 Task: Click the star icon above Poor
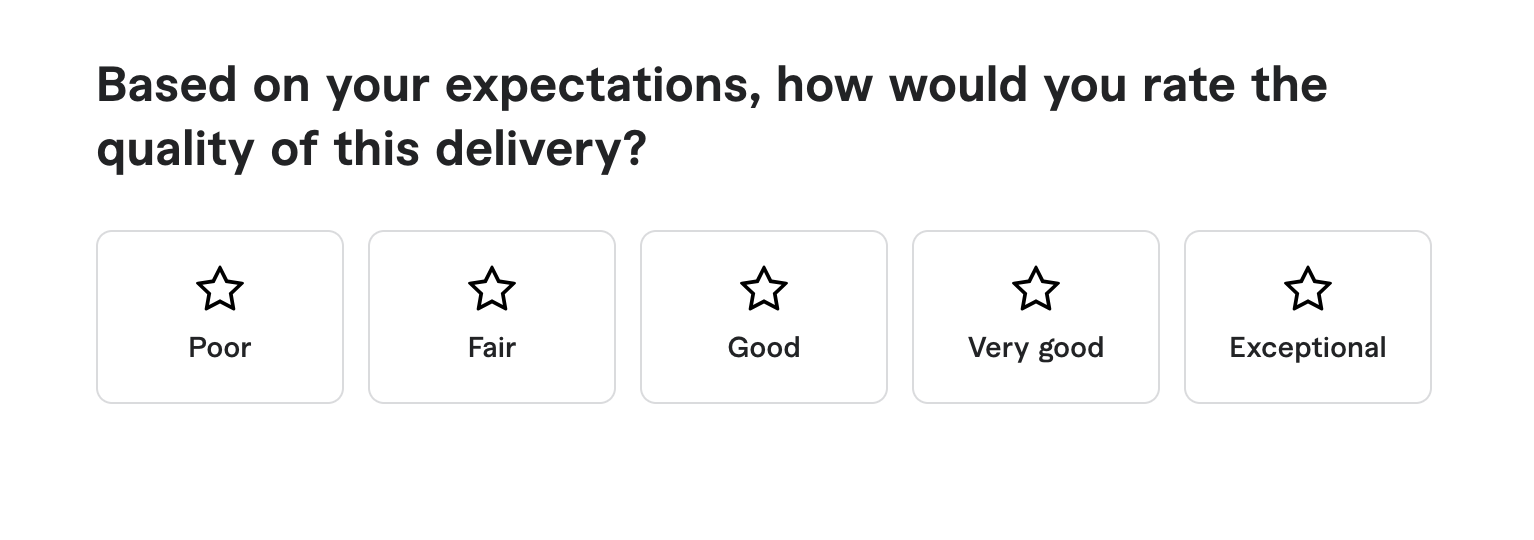pyautogui.click(x=220, y=289)
